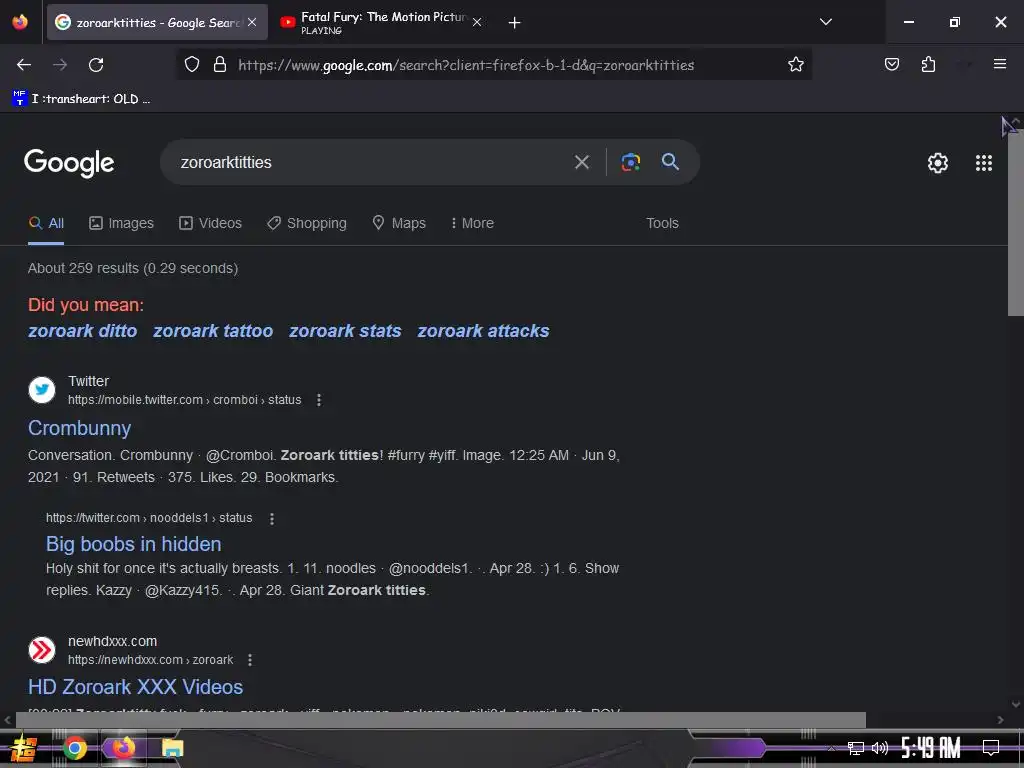Click the horizontal page scrollbar
1024x768 pixels.
441,720
